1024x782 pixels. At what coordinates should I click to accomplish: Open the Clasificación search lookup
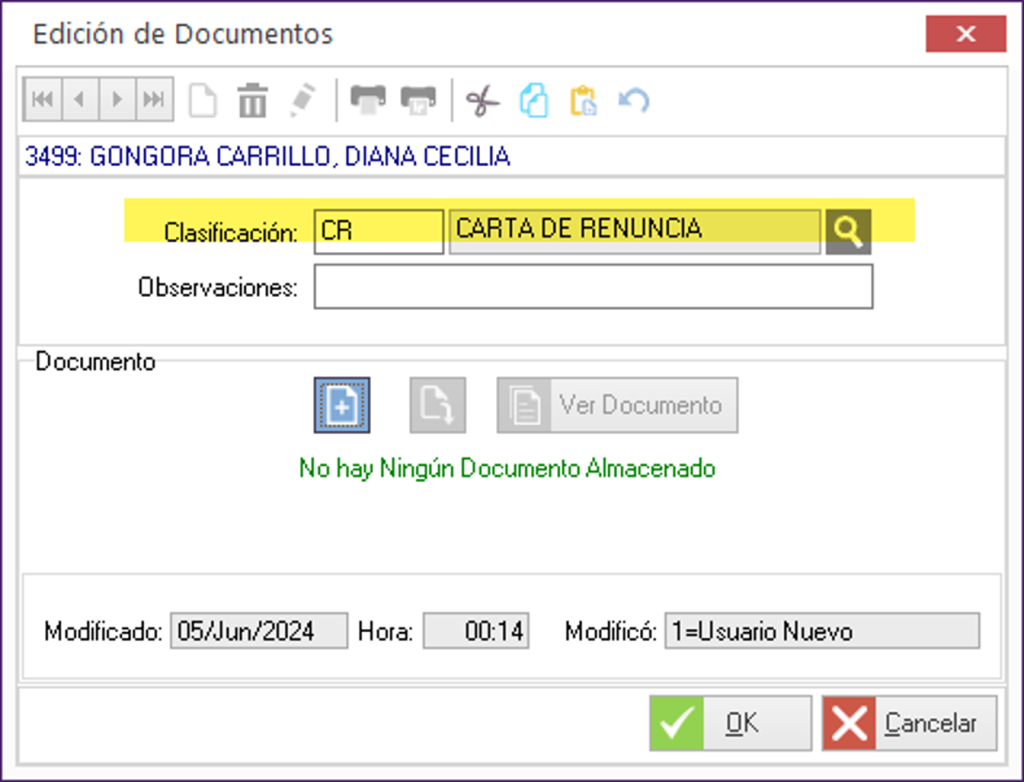[x=848, y=230]
